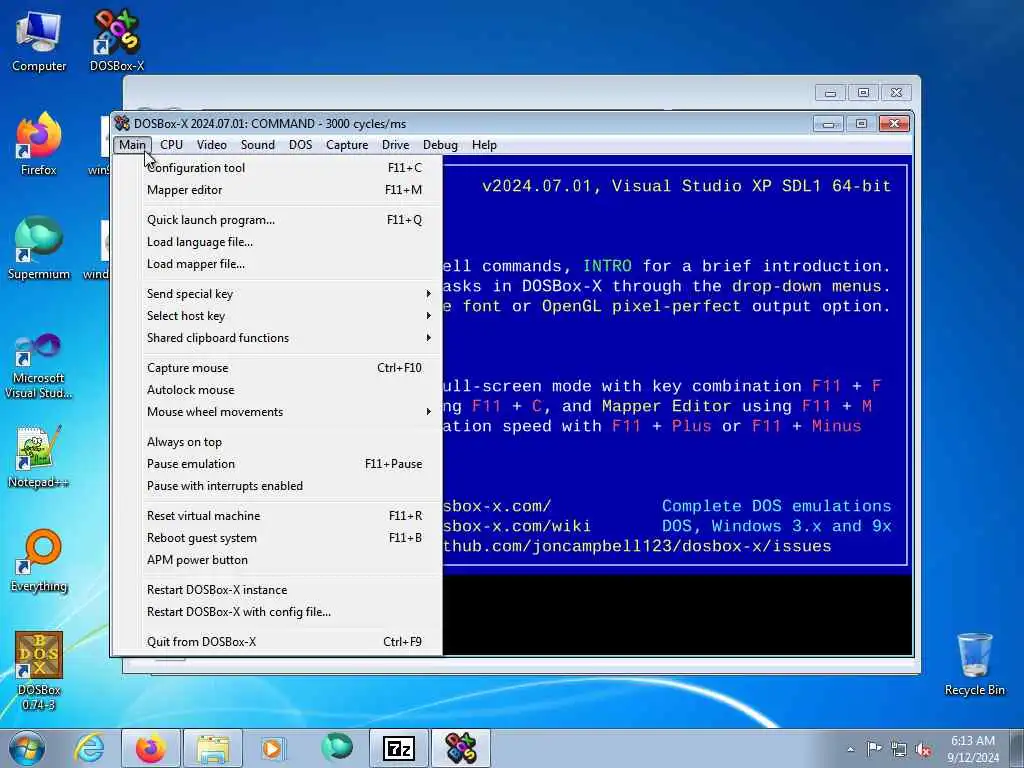The width and height of the screenshot is (1024, 768).
Task: Launch Internet Explorer from the taskbar
Action: pyautogui.click(x=89, y=748)
